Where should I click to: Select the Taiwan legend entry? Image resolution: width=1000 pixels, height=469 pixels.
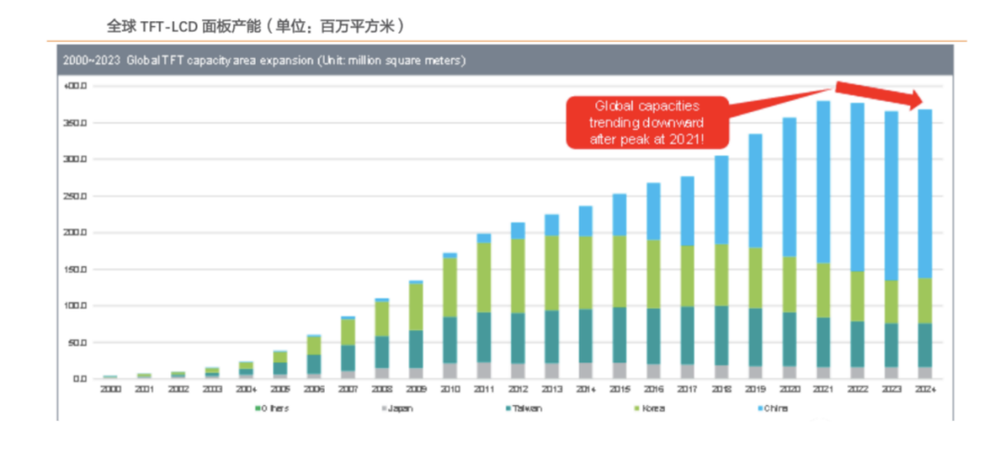(x=527, y=409)
